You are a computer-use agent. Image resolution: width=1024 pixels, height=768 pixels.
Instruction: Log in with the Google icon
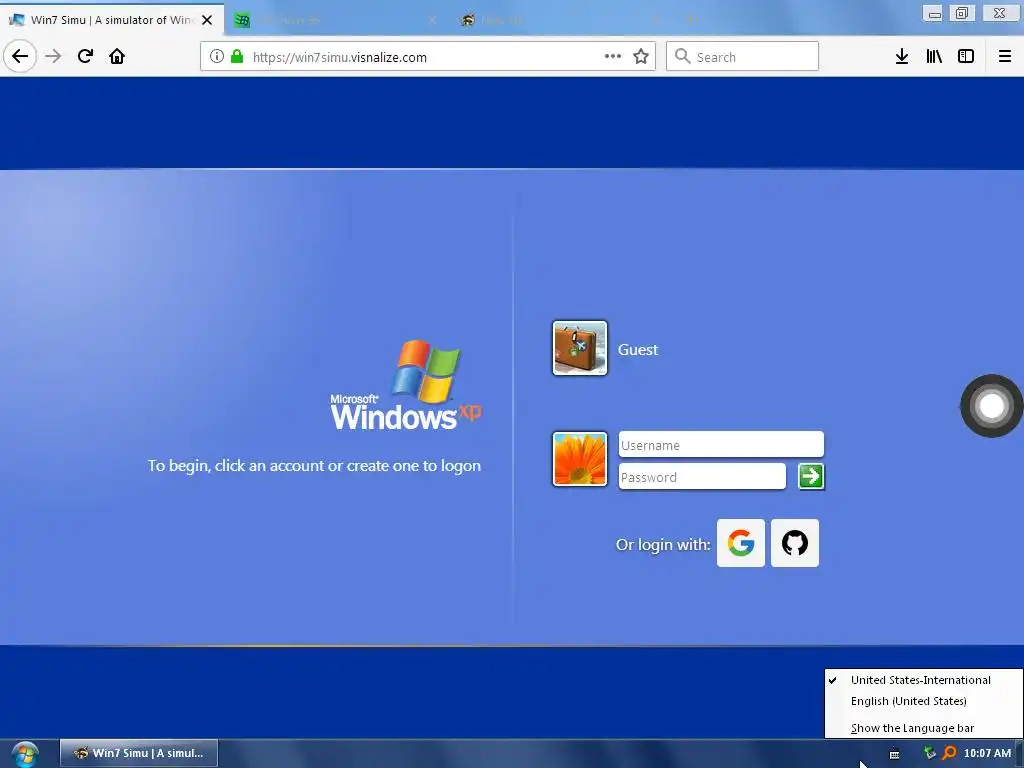click(x=741, y=543)
